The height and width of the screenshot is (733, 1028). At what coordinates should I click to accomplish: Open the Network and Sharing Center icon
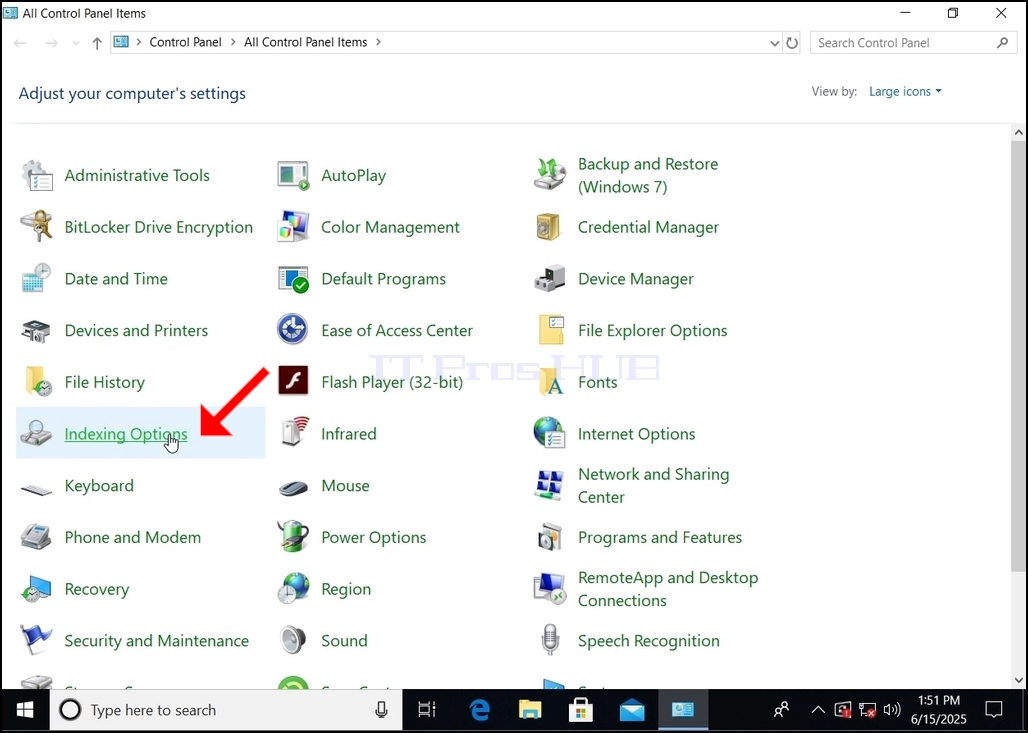pyautogui.click(x=549, y=485)
